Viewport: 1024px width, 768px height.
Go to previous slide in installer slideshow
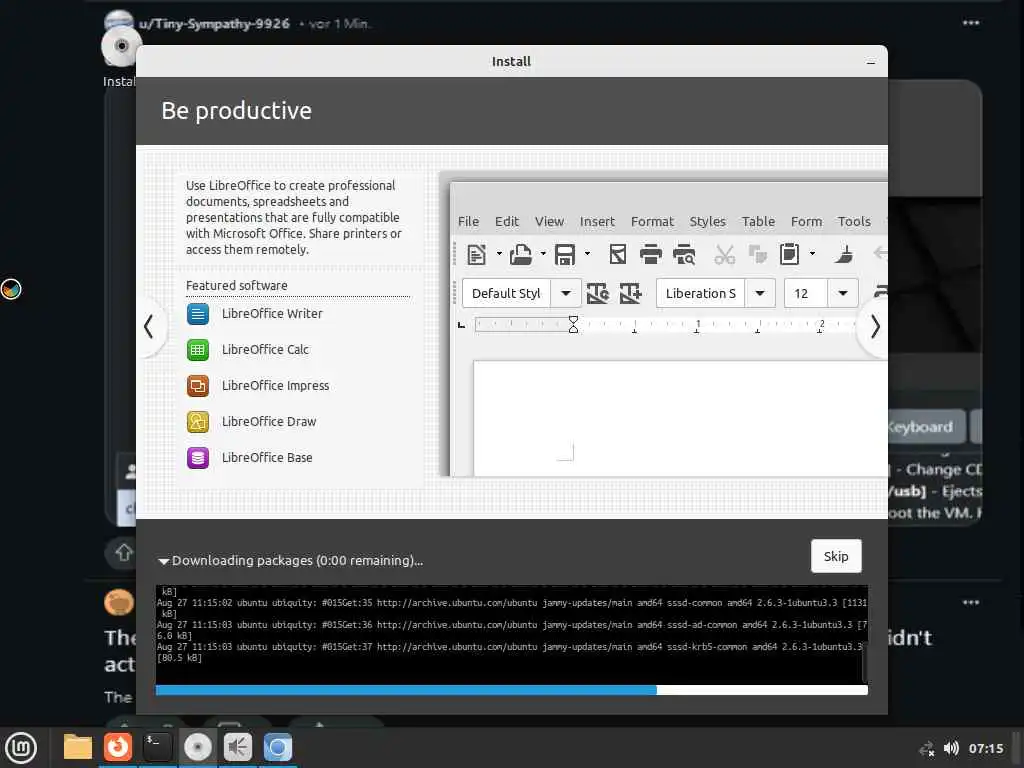[x=149, y=327]
